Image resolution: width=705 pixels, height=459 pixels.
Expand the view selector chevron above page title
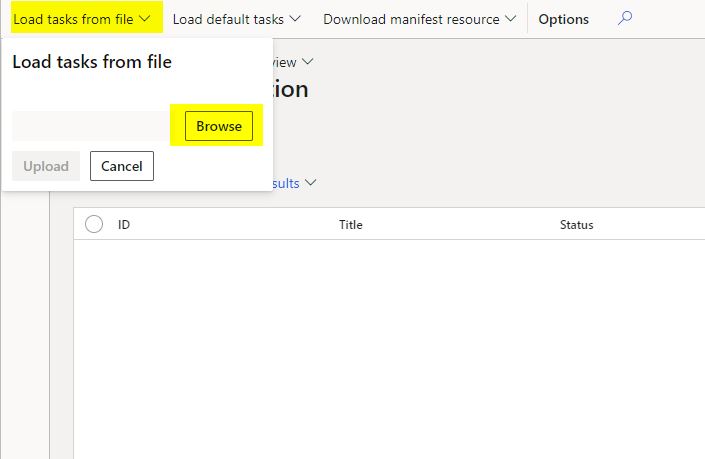point(307,62)
